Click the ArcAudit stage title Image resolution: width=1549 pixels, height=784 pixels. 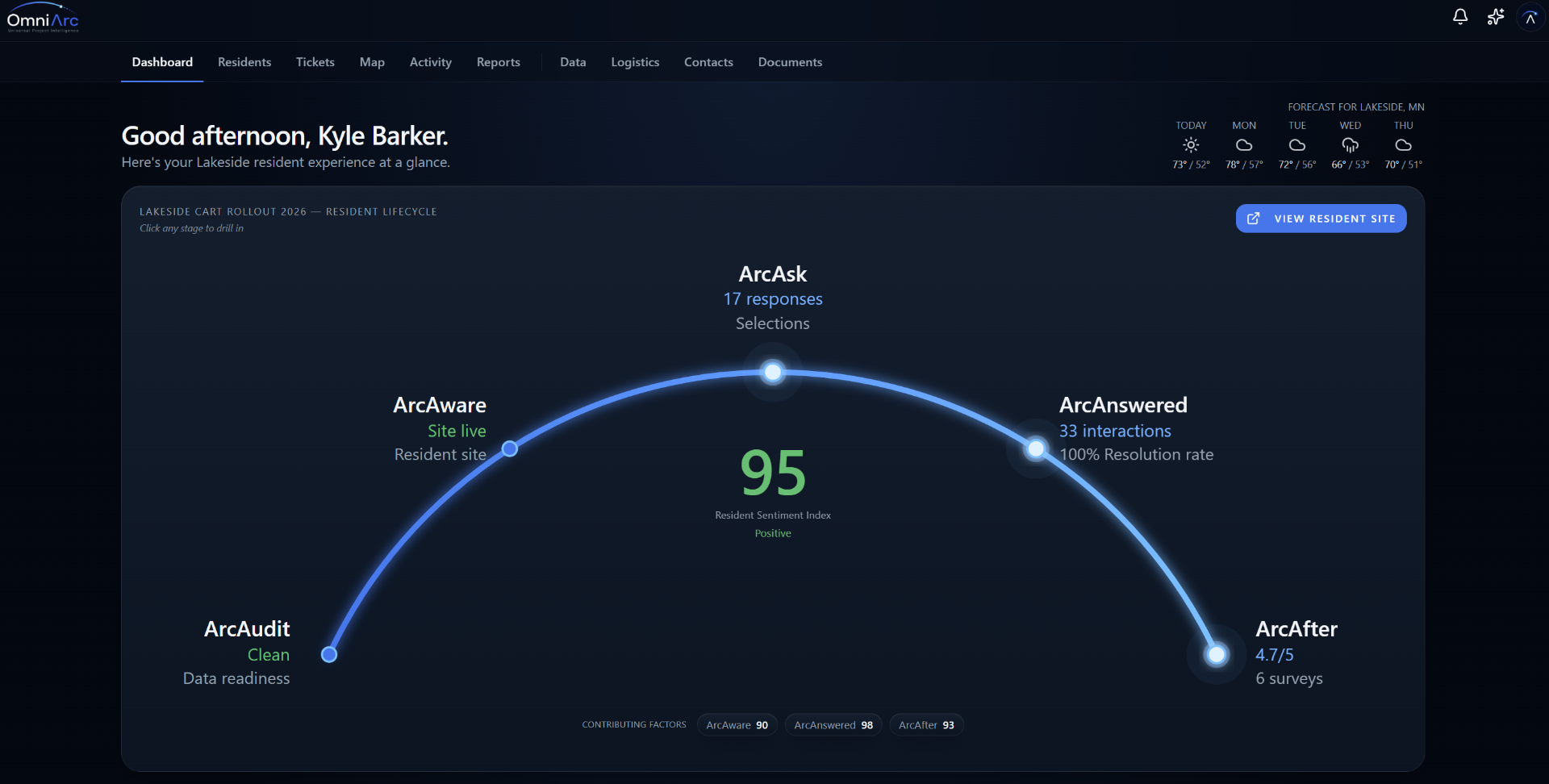tap(247, 629)
